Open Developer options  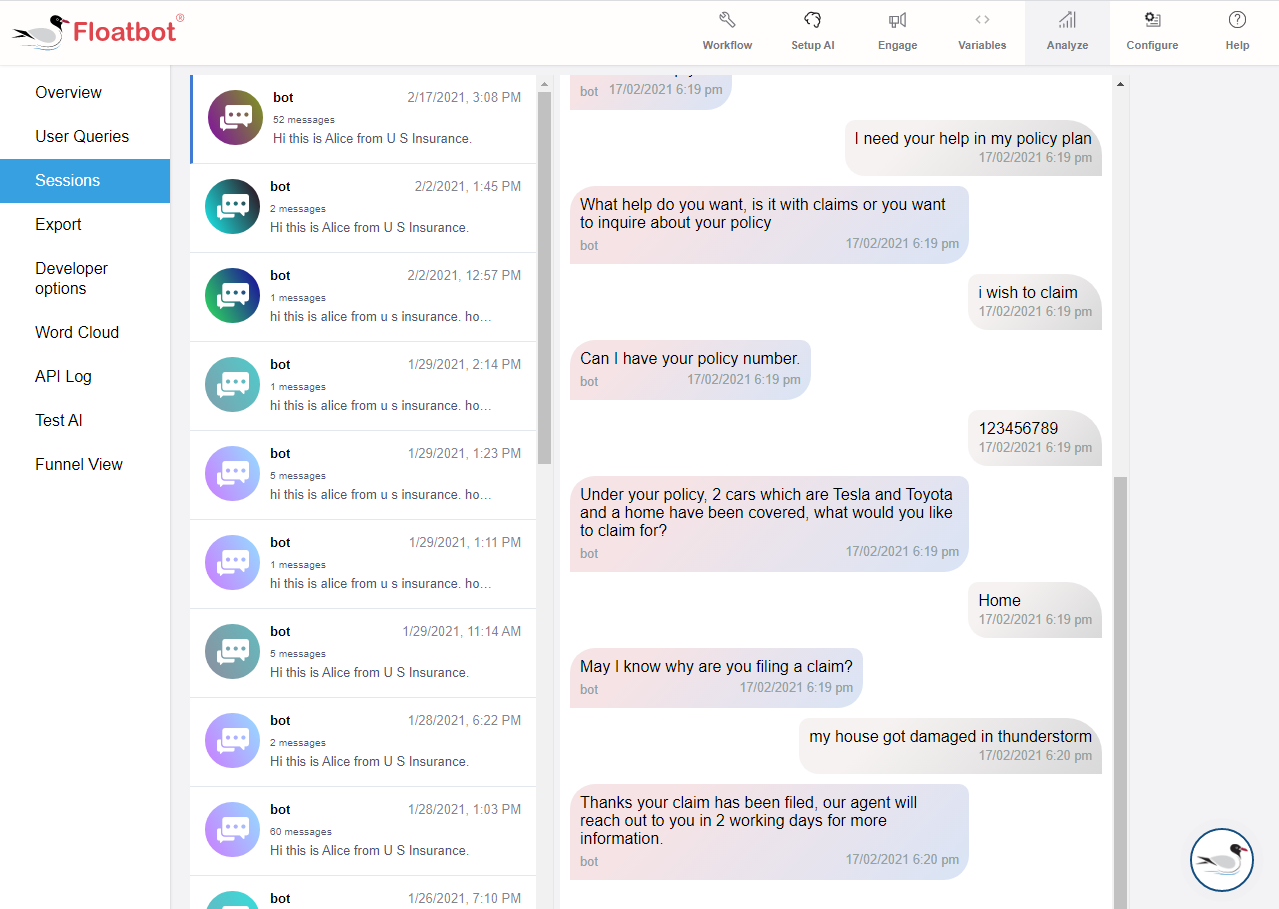pyautogui.click(x=71, y=279)
